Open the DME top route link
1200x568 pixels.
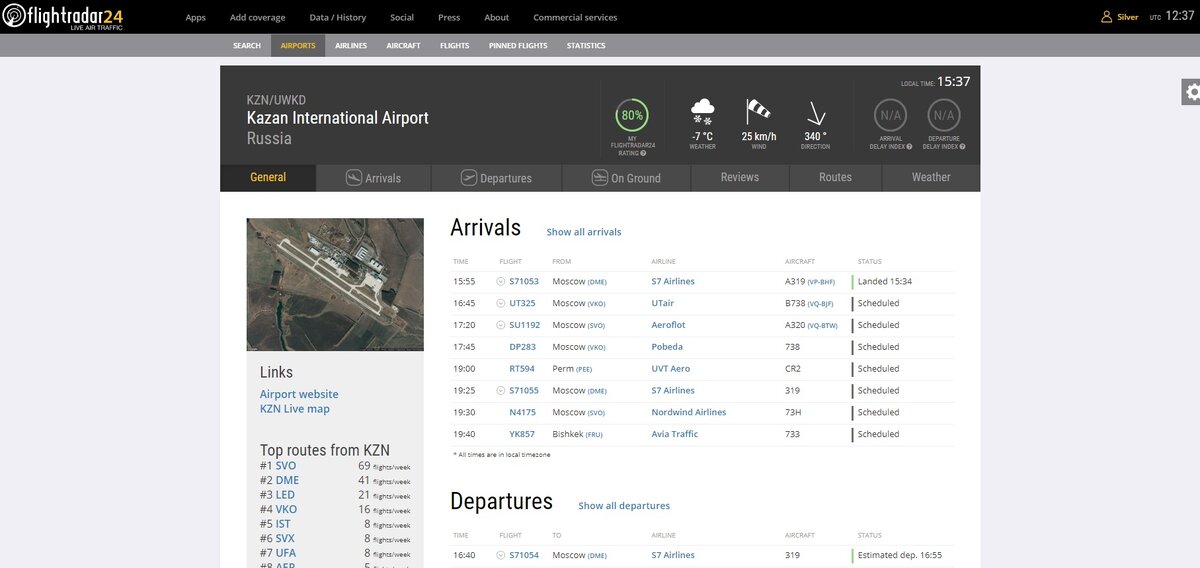point(287,480)
